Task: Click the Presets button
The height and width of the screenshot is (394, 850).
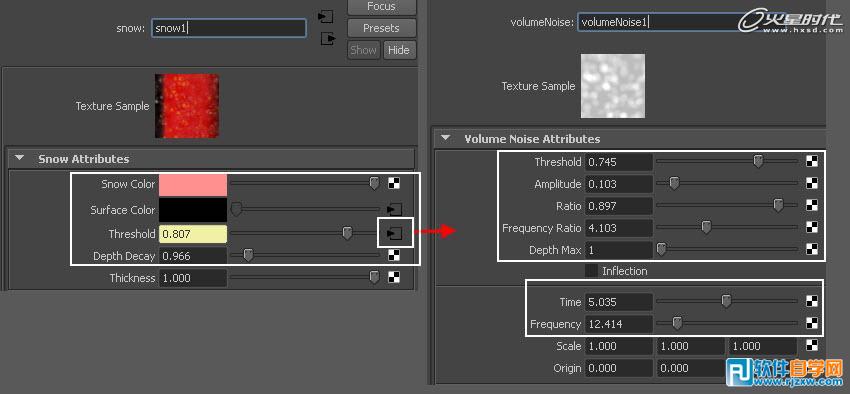Action: click(382, 28)
